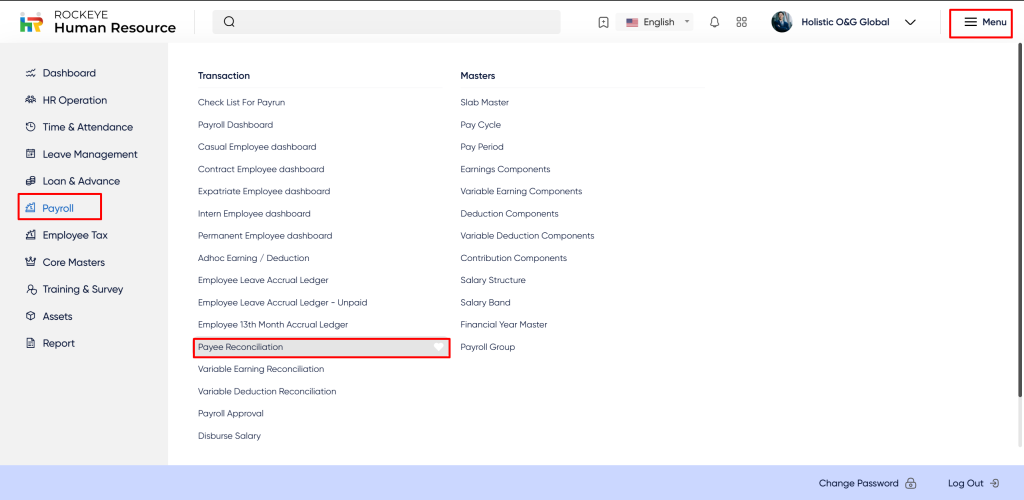Open Salary Structure master
This screenshot has width=1024, height=500.
pos(492,280)
